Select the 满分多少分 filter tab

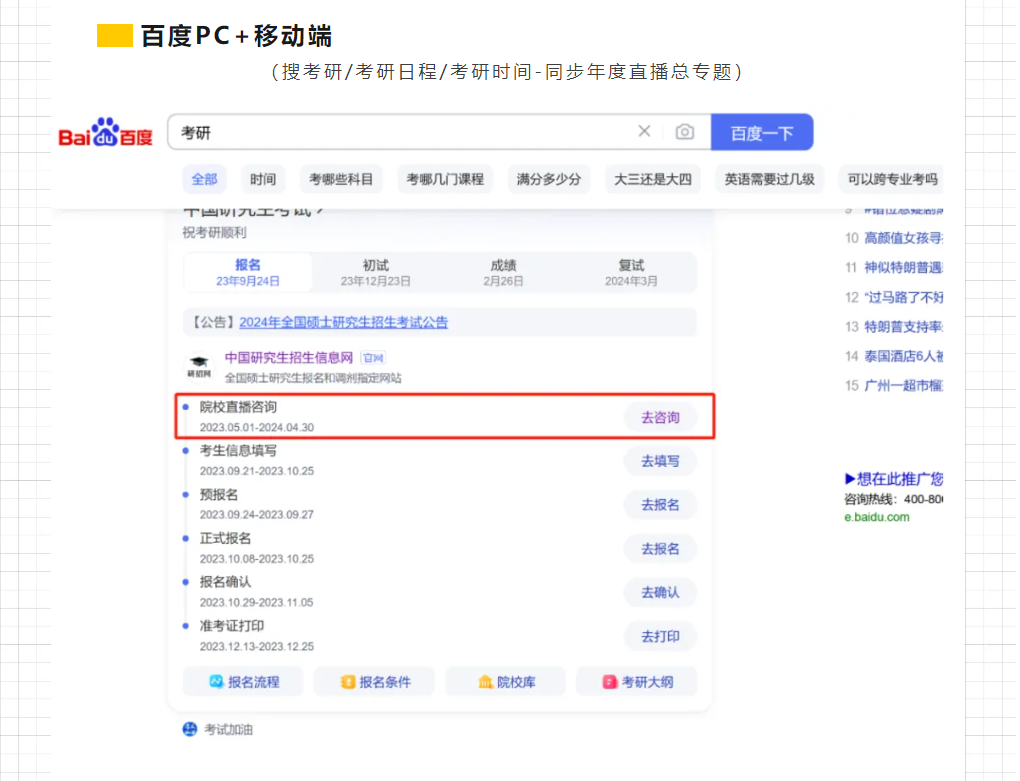[548, 179]
